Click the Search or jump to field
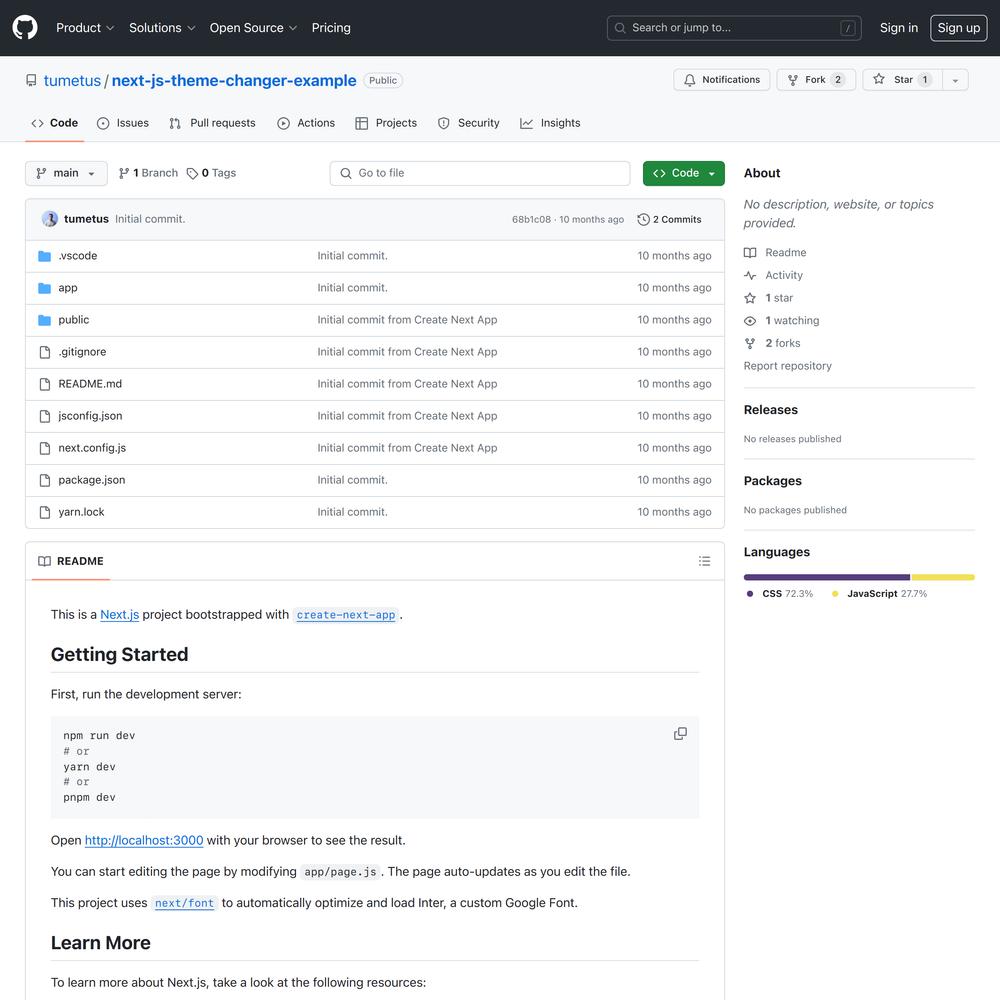Viewport: 1000px width, 1000px height. coord(734,28)
